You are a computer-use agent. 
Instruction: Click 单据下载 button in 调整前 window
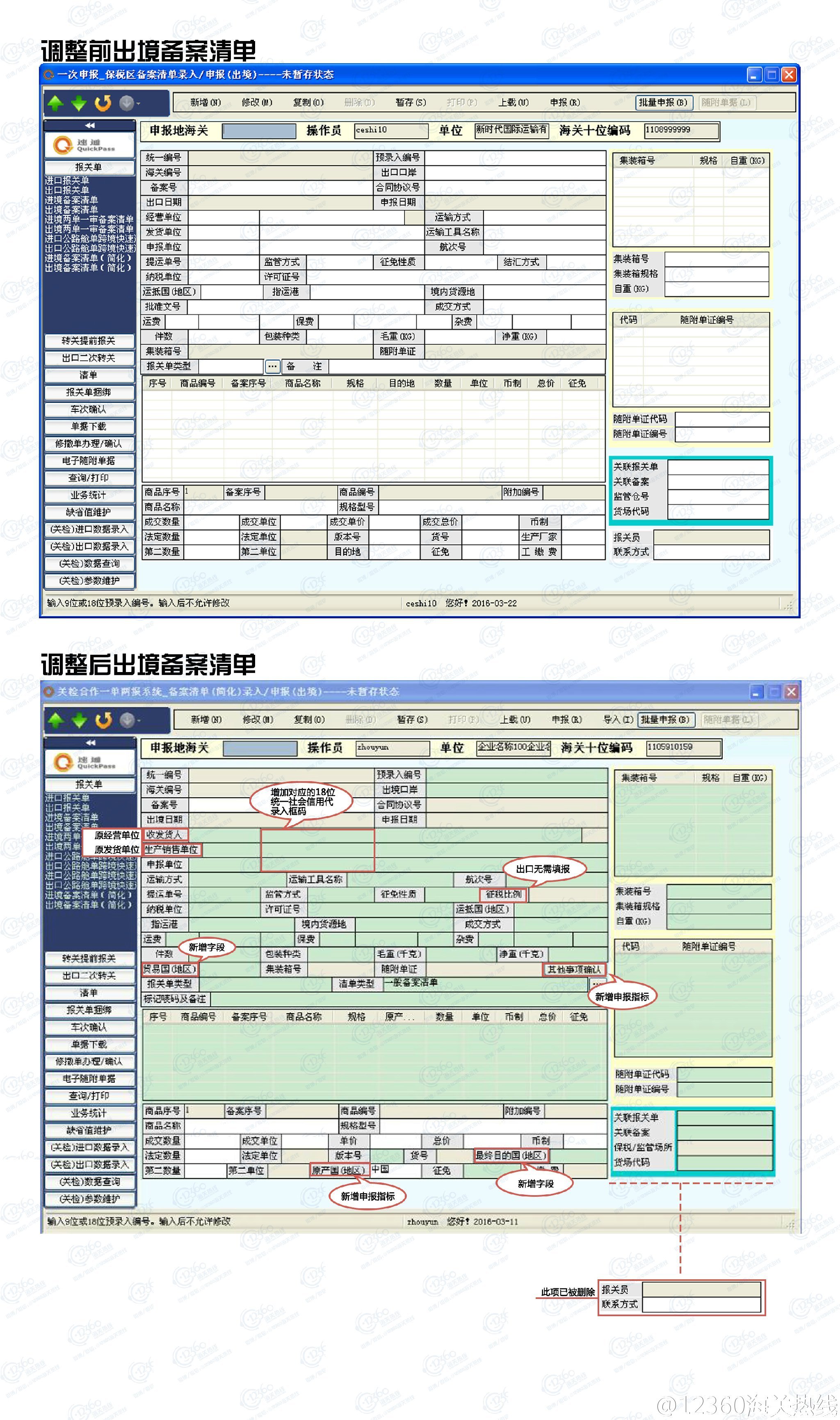coord(89,427)
